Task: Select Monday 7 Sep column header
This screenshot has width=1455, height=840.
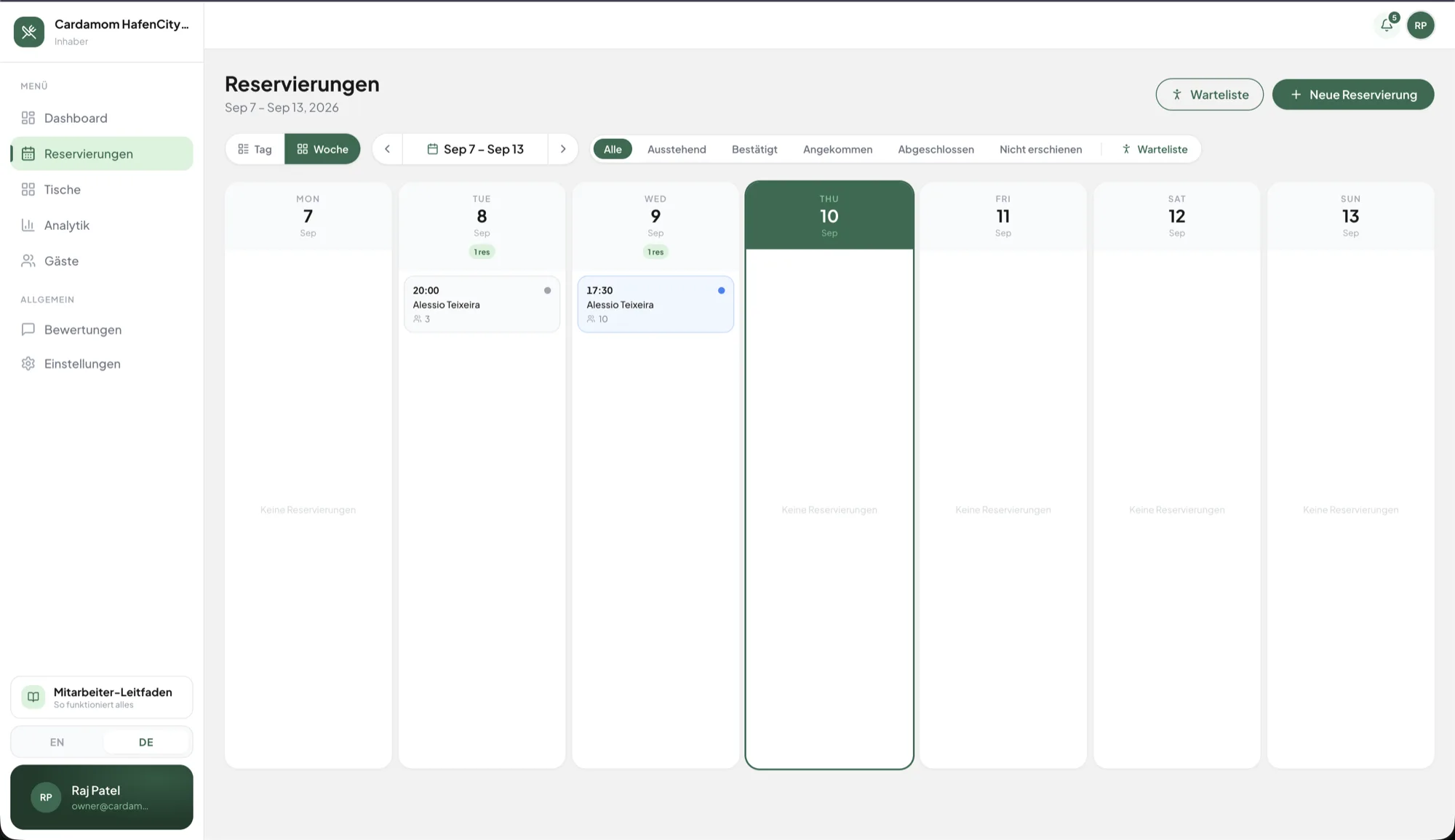Action: point(308,215)
